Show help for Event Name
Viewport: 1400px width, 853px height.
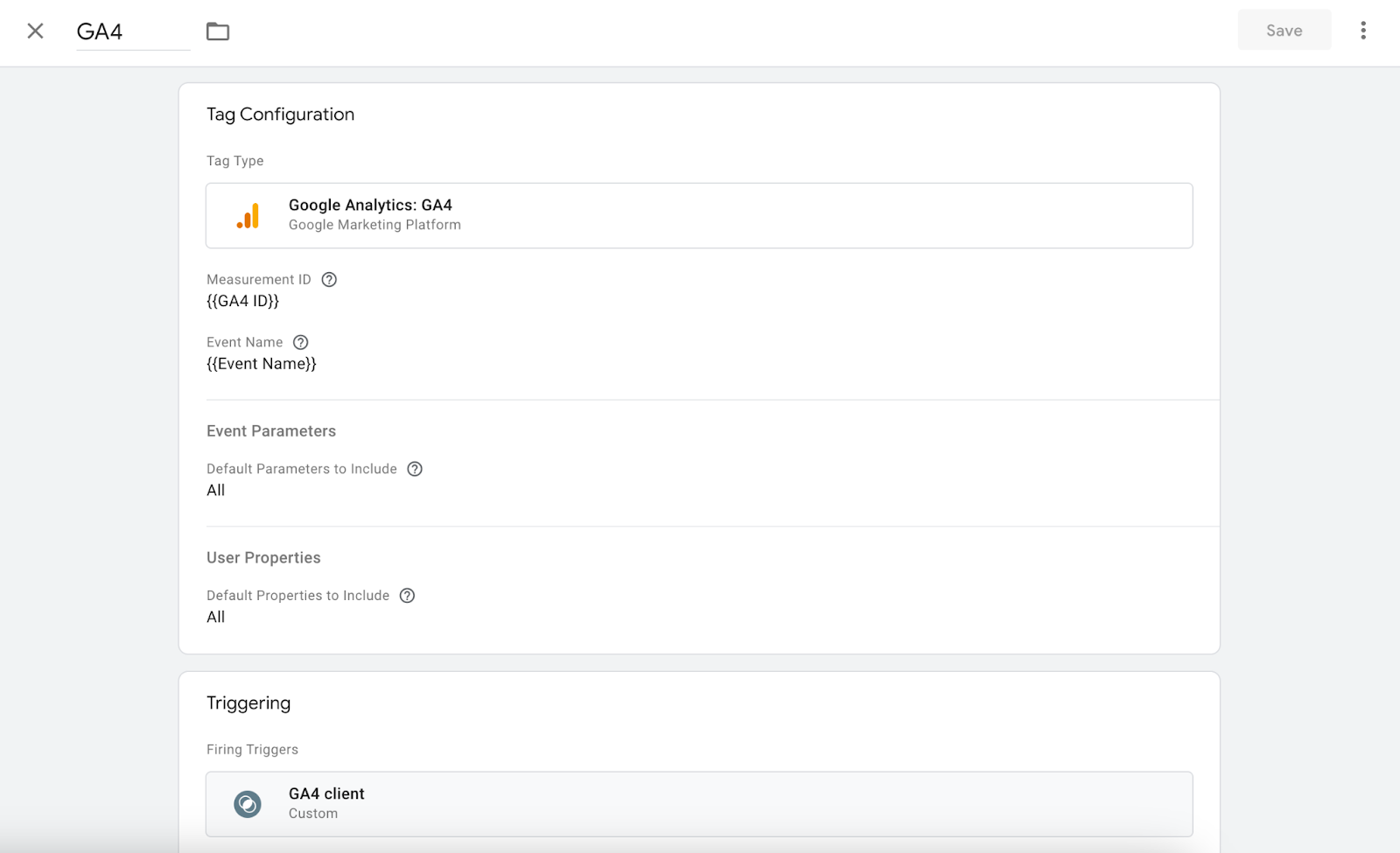pos(301,342)
